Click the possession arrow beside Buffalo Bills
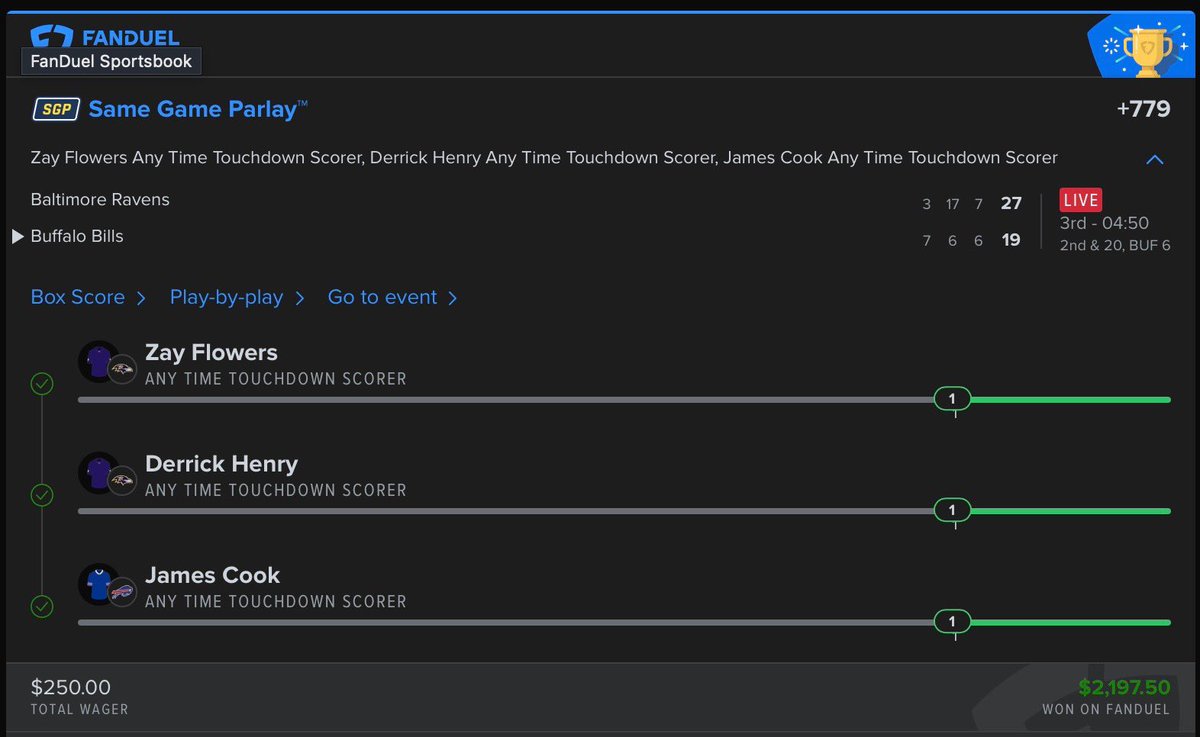 coord(17,237)
